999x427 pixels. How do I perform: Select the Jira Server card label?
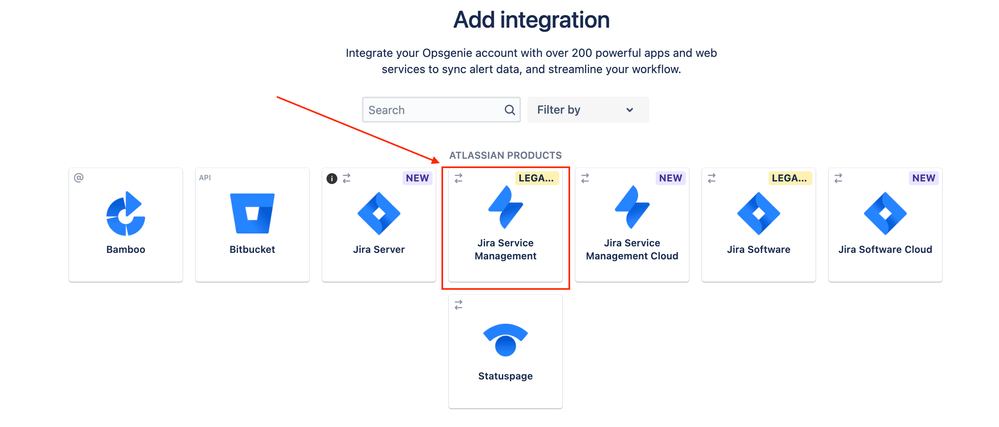coord(378,250)
